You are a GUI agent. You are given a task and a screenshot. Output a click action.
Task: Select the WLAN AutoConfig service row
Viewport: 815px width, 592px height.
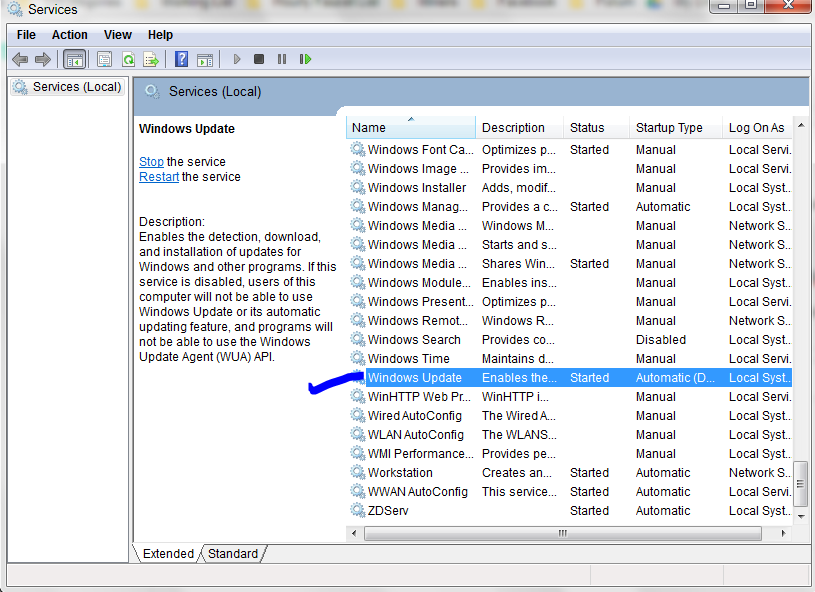click(569, 435)
